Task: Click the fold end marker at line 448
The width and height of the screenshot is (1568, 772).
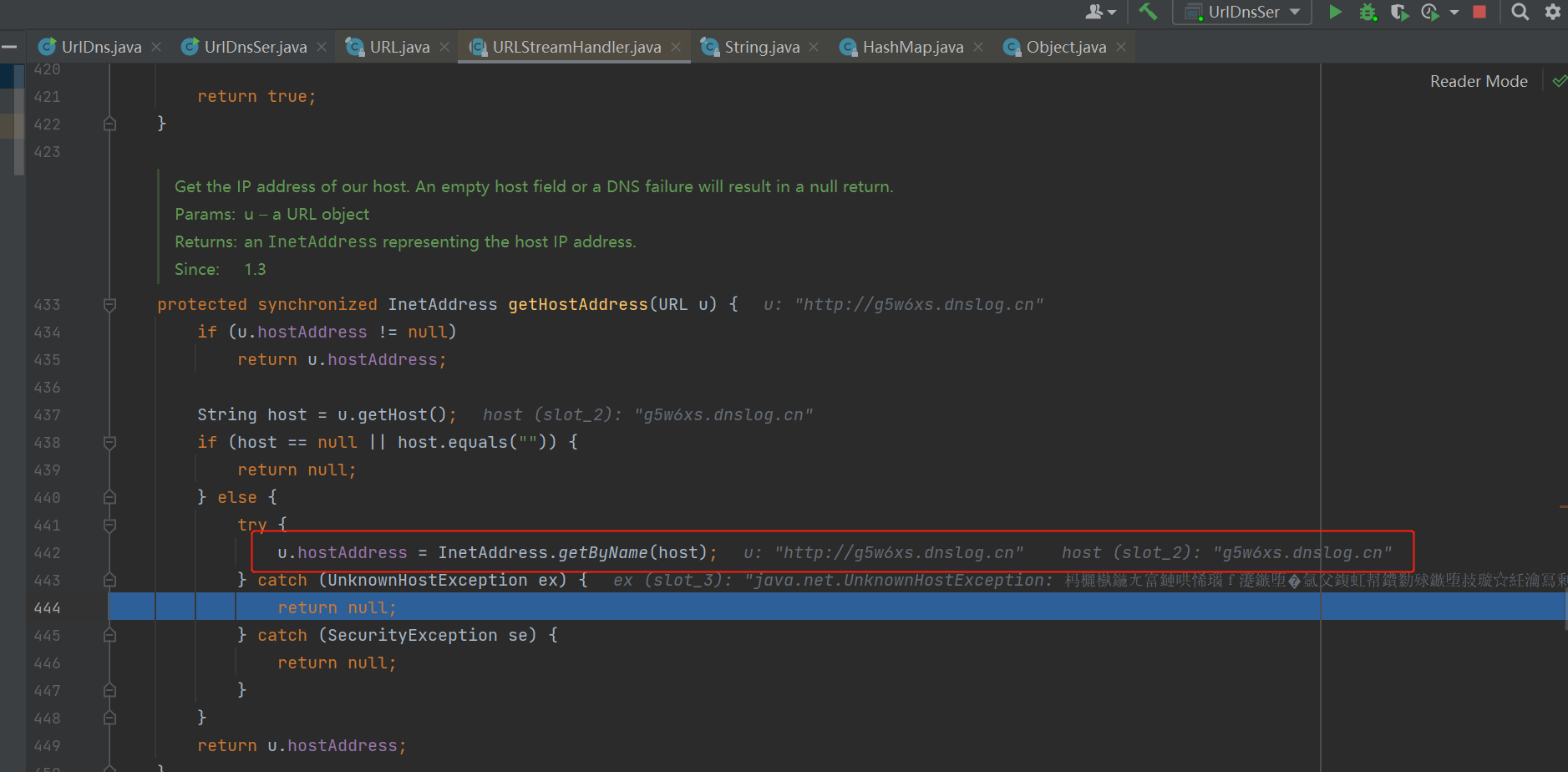Action: point(109,719)
